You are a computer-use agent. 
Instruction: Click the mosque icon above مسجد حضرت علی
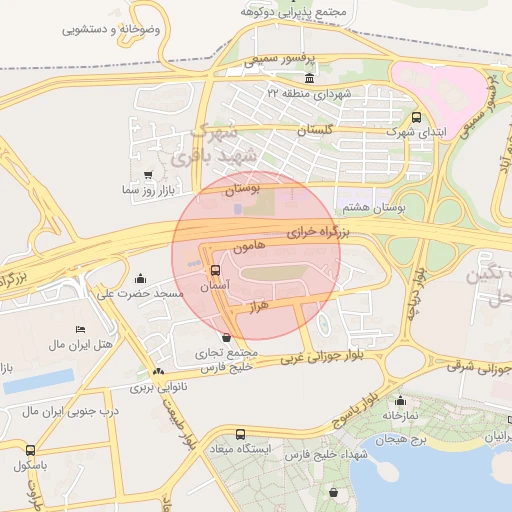(x=140, y=278)
